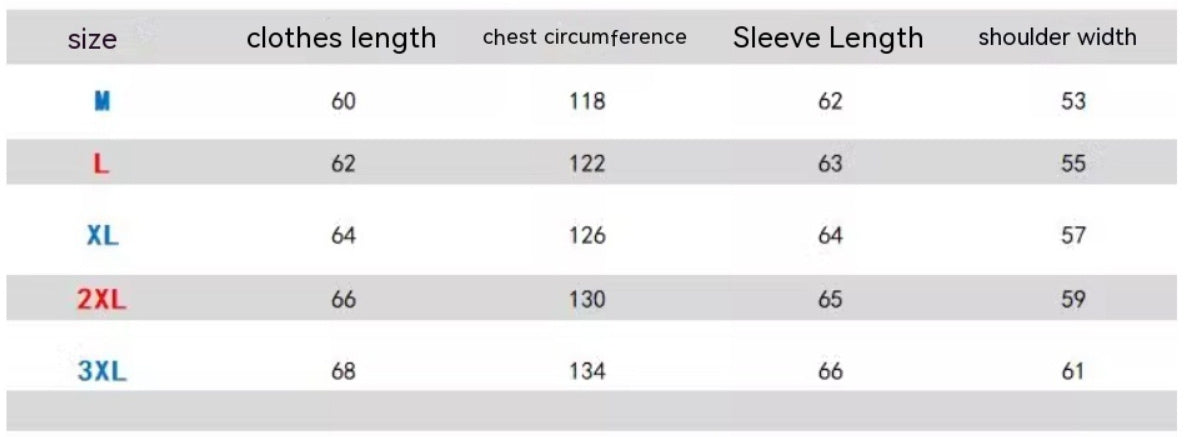Viewport: 1188px width, 437px height.
Task: Click the 'chest circumference' header
Action: tap(584, 37)
